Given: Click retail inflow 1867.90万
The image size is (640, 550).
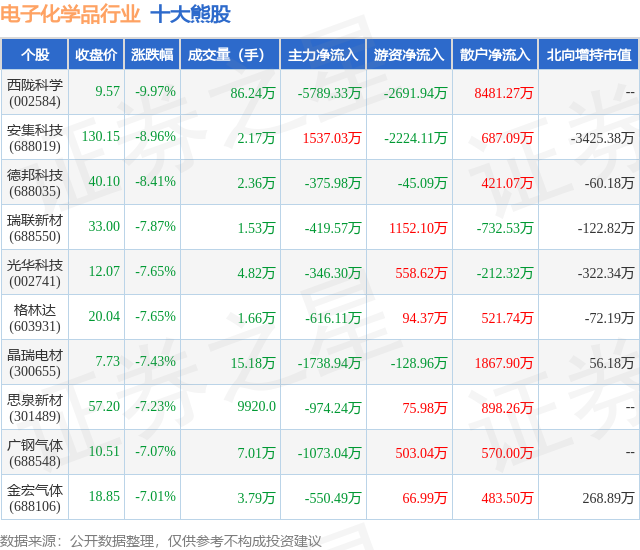Looking at the screenshot, I should pos(504,363).
